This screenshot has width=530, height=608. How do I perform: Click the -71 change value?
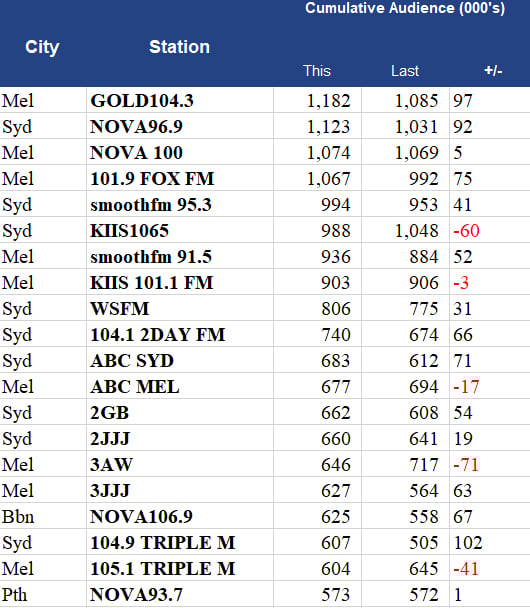466,465
